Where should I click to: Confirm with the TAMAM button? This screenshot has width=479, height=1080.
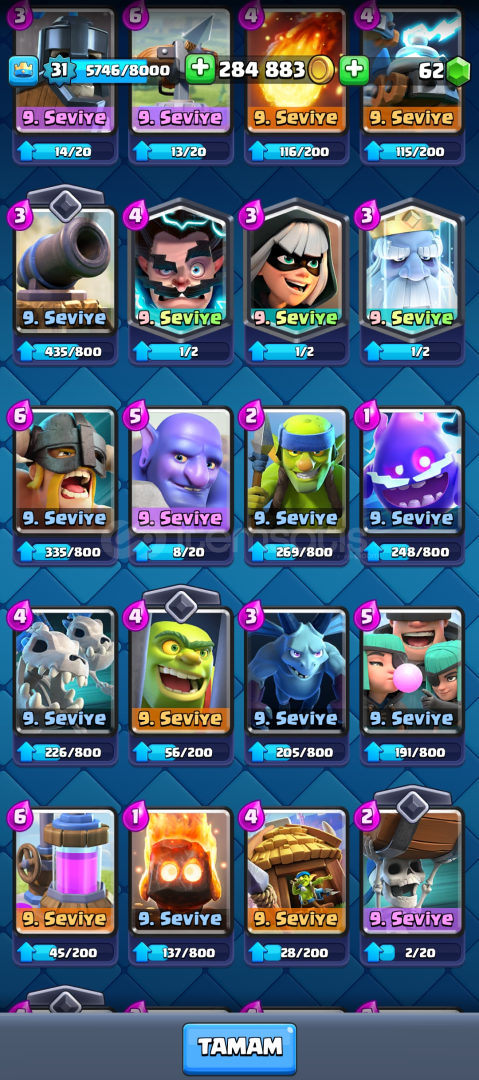tap(240, 1048)
